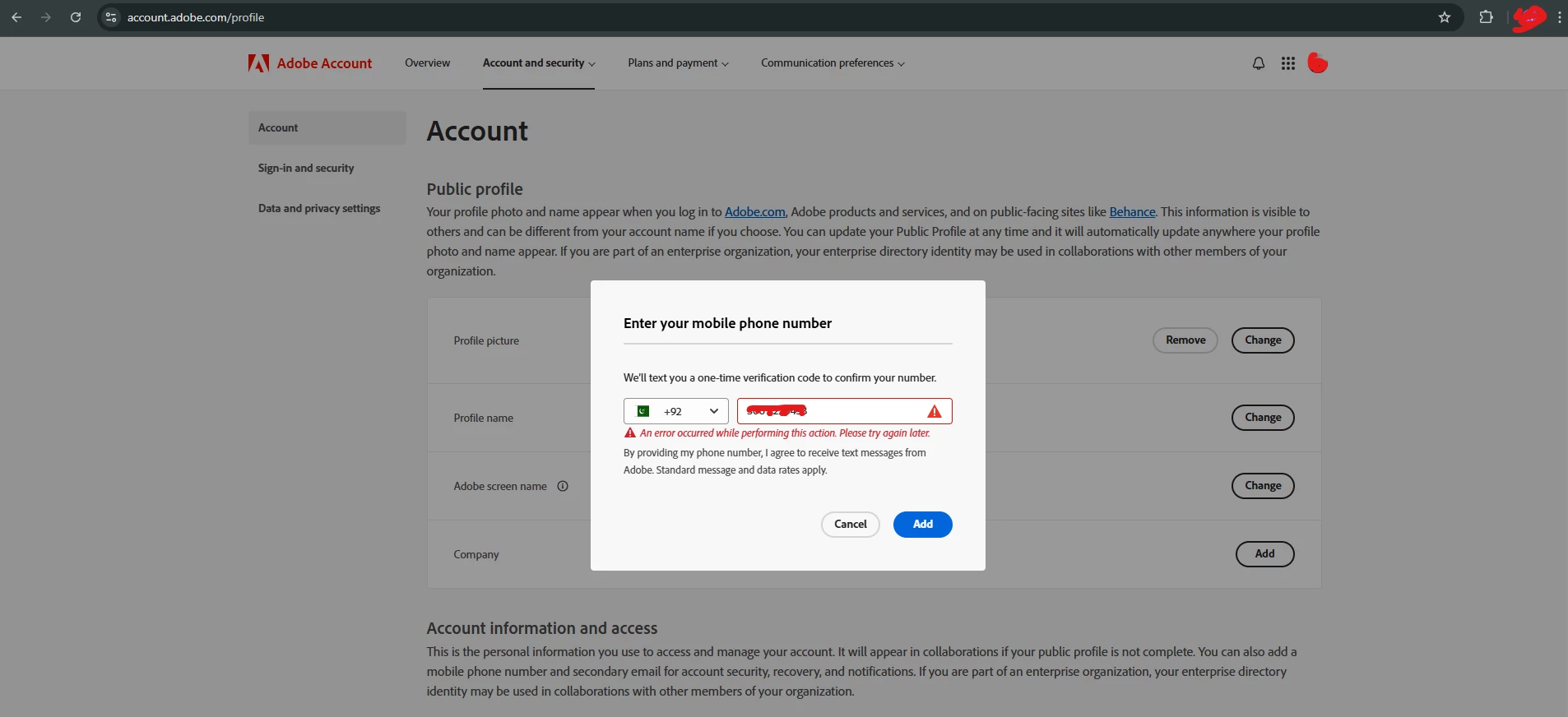Click the browser forward arrow

pyautogui.click(x=46, y=17)
